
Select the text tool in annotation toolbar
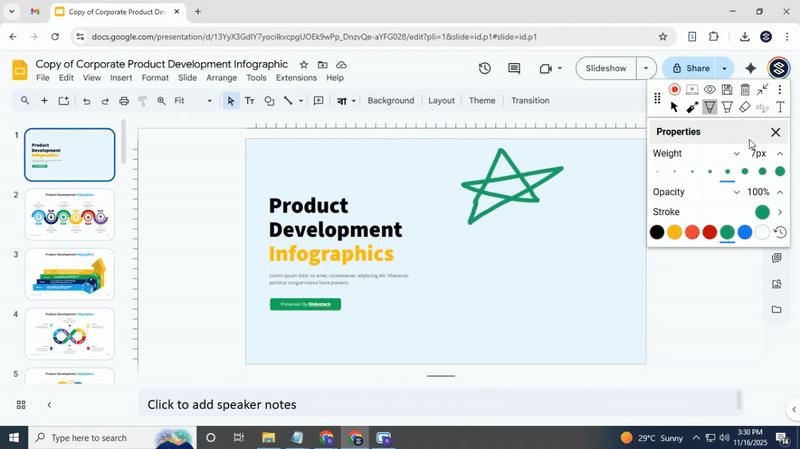point(780,107)
